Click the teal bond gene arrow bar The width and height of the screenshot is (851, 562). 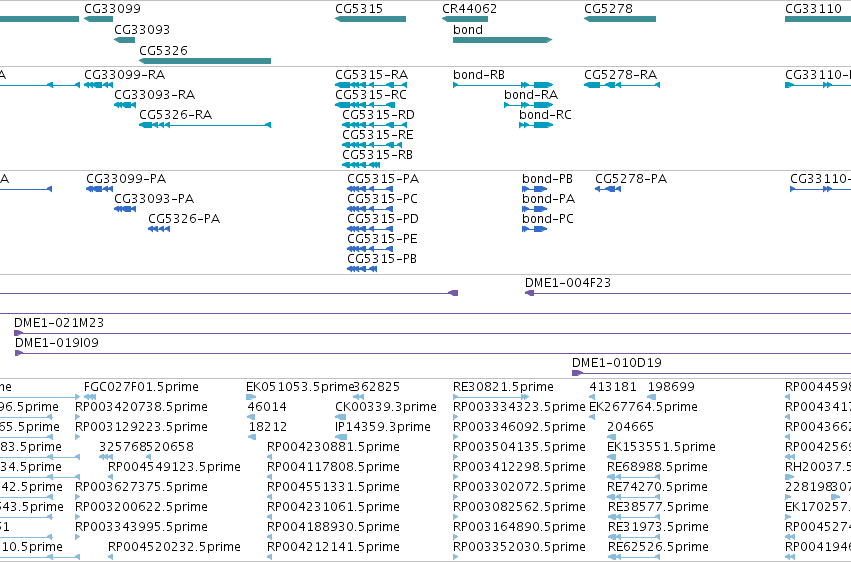(x=502, y=40)
